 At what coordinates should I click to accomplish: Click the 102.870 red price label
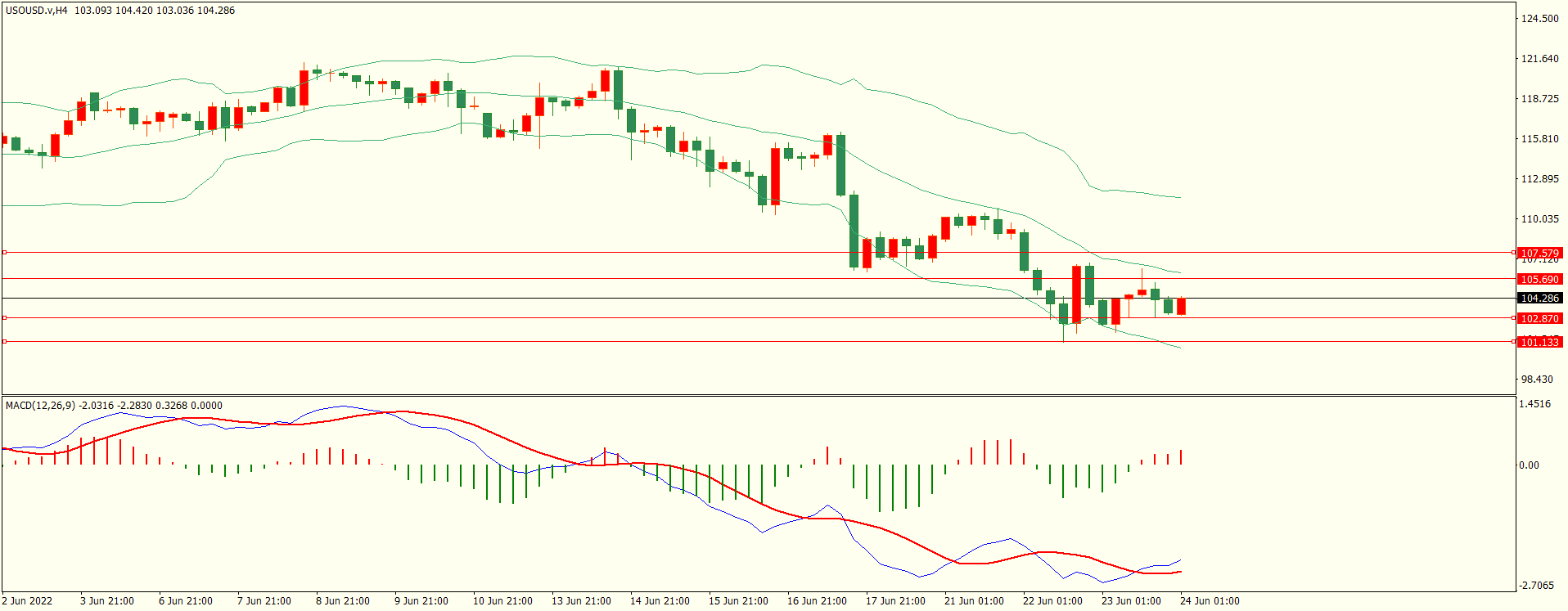coord(1539,318)
